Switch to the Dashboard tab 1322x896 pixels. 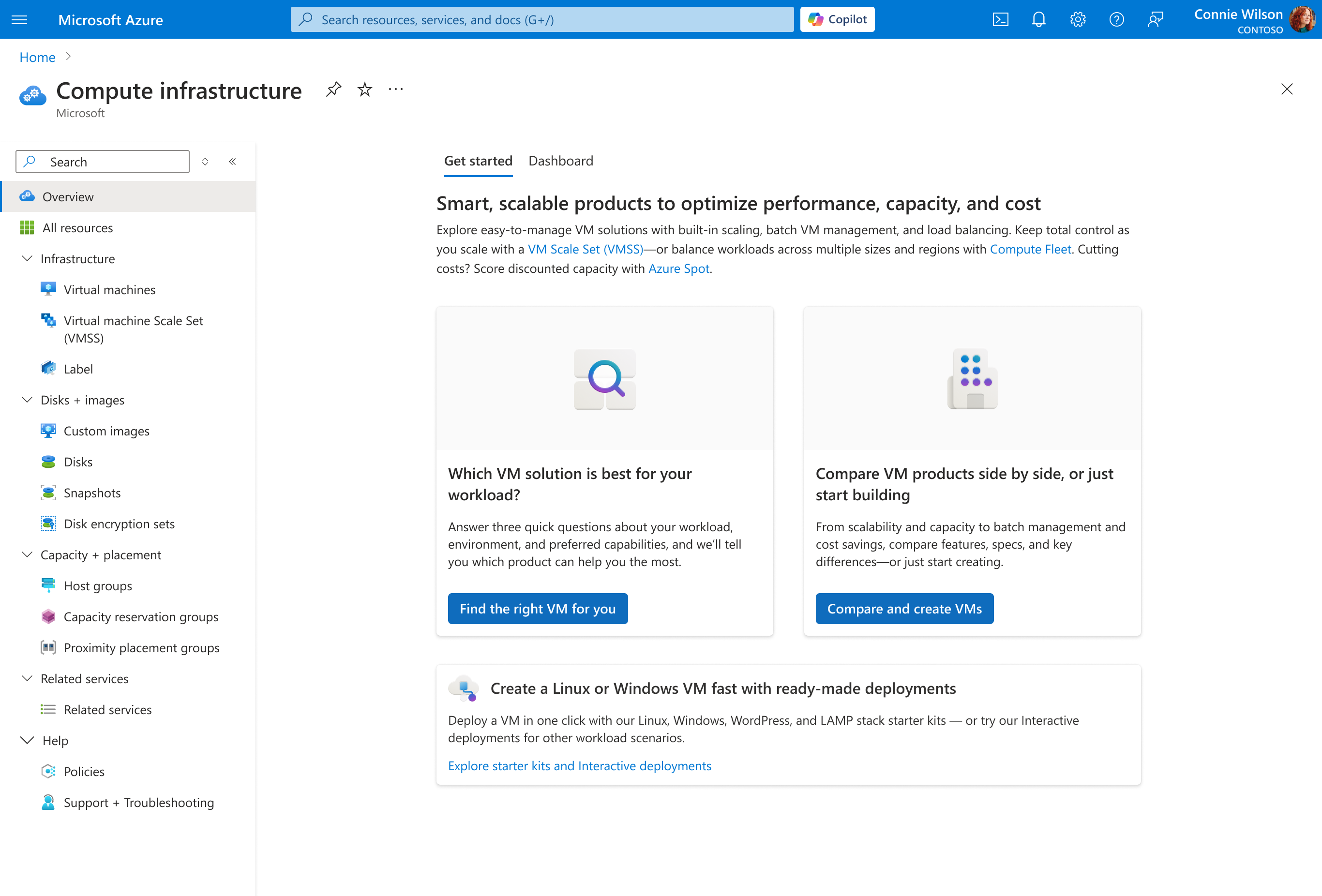[x=561, y=161]
